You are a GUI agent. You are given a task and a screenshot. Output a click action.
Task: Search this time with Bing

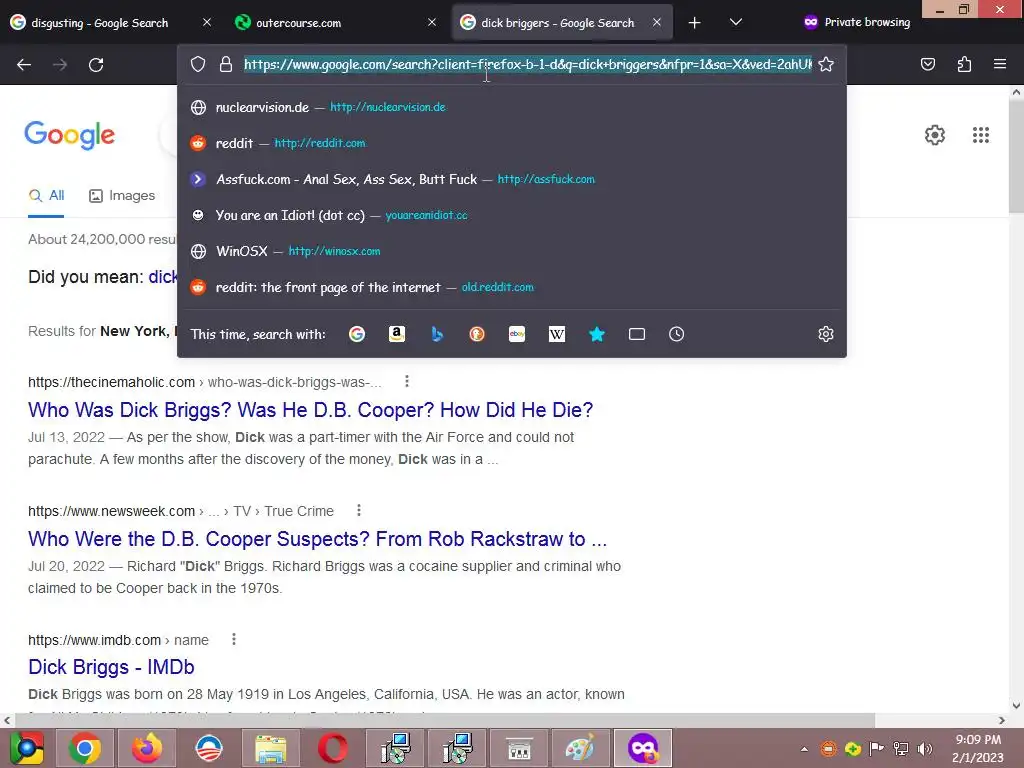point(437,334)
